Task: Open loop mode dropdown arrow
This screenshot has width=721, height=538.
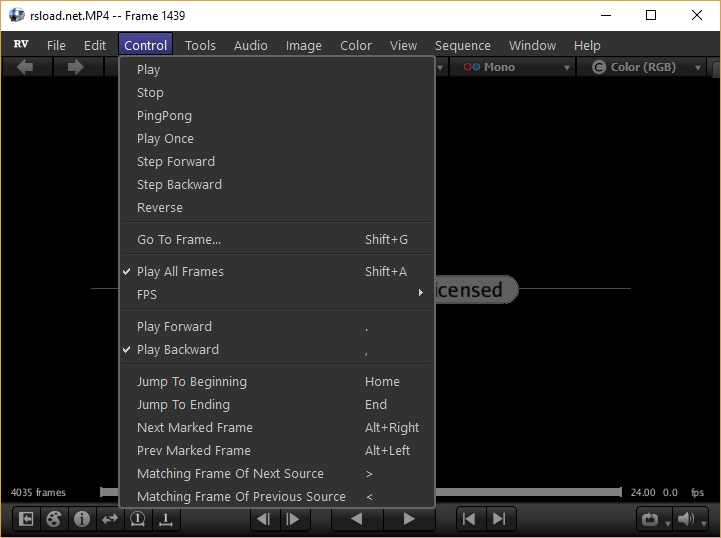Action: point(668,523)
